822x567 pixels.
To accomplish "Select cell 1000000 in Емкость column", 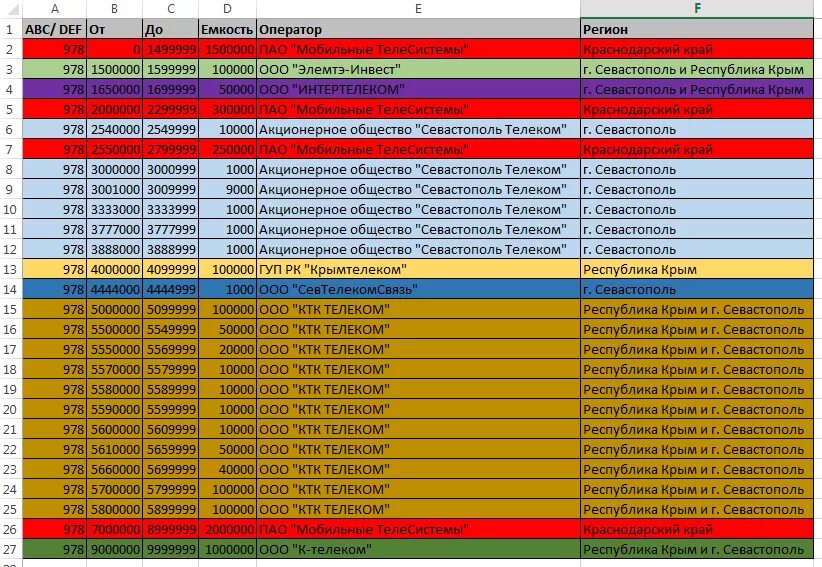I will pos(227,549).
